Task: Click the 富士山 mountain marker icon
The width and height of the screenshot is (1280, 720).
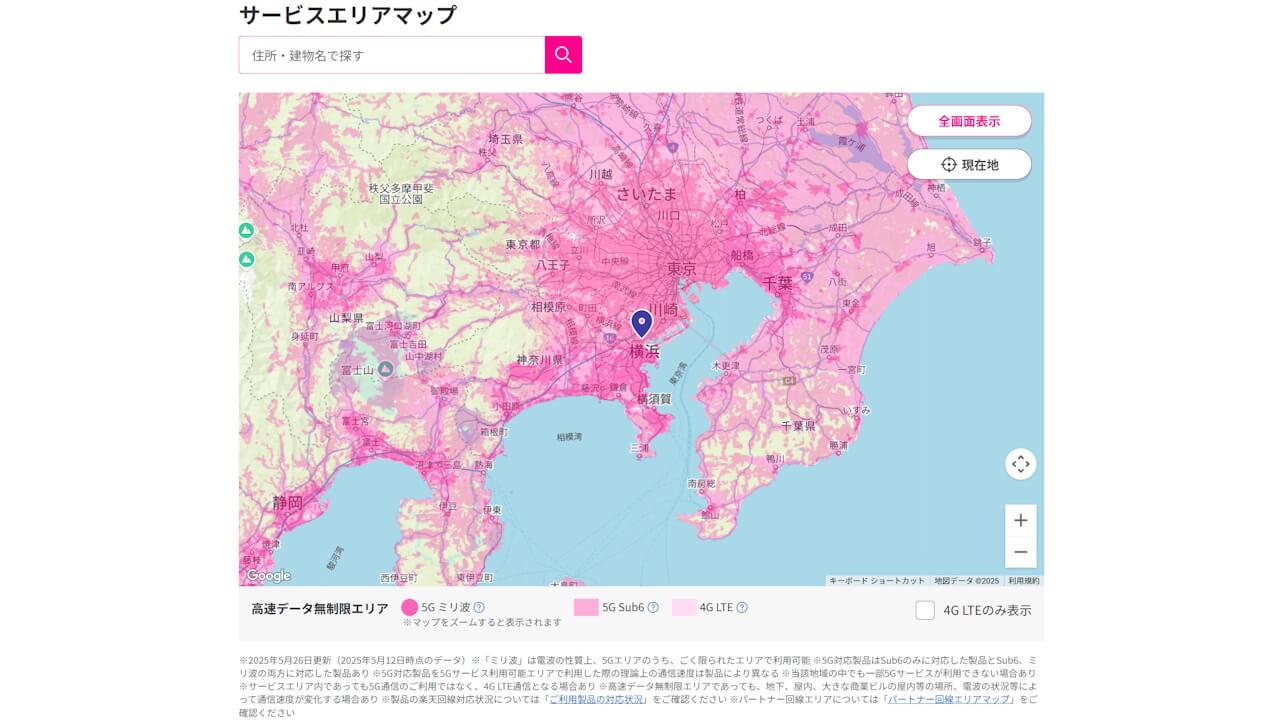Action: [385, 369]
